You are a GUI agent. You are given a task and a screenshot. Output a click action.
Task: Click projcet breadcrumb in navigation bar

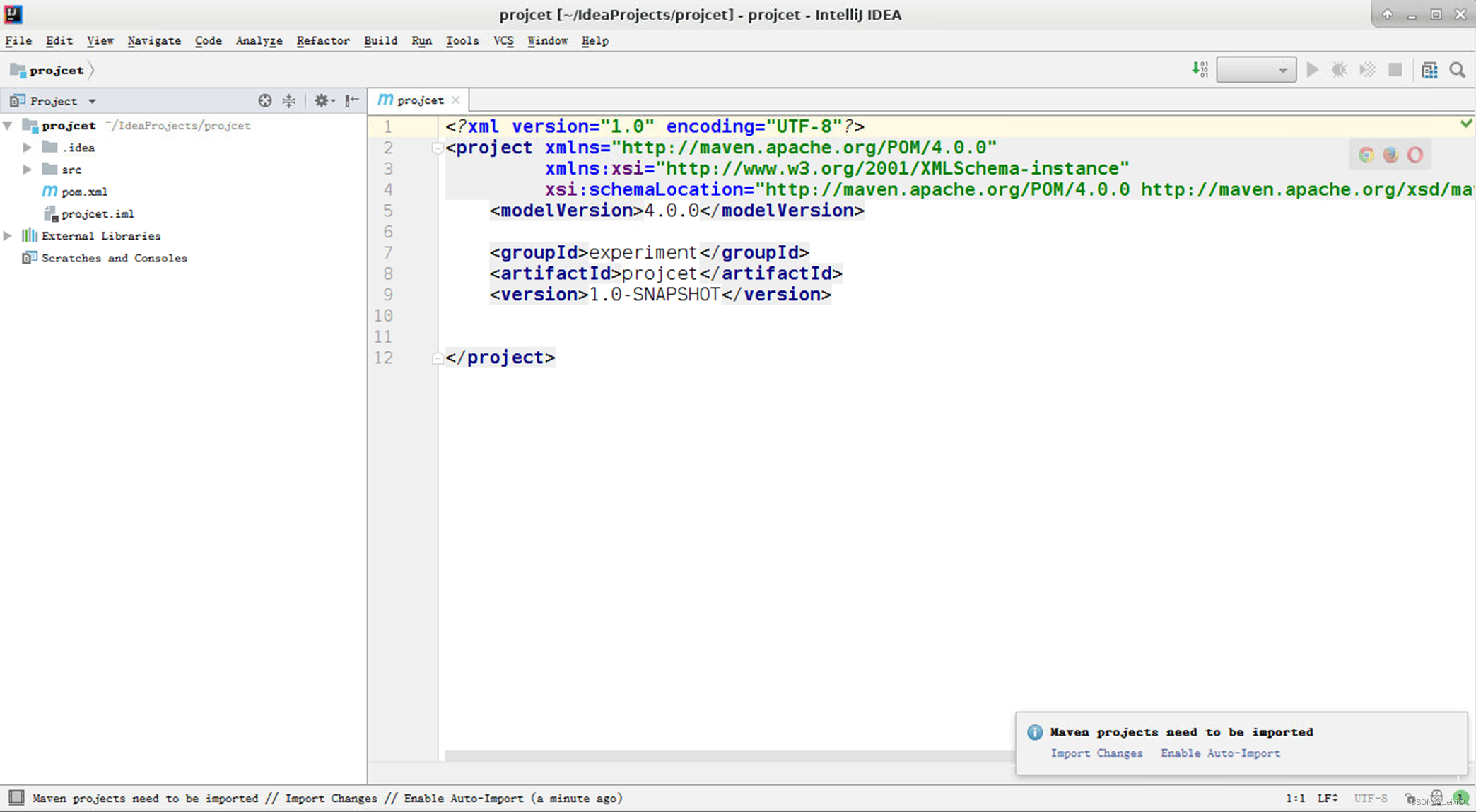coord(48,70)
